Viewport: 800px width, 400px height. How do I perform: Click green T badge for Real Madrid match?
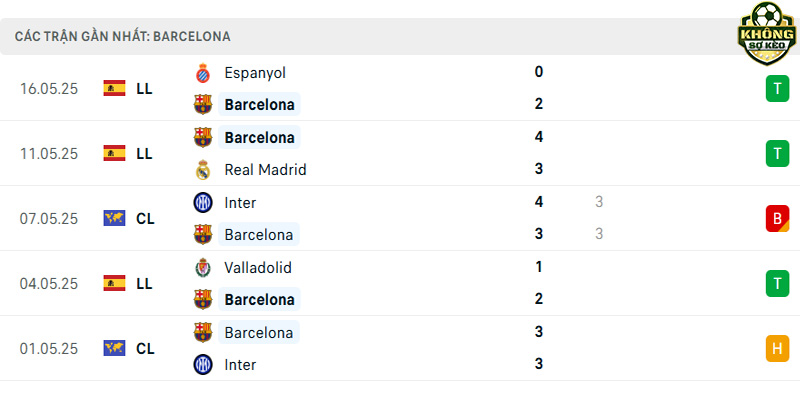tap(777, 154)
